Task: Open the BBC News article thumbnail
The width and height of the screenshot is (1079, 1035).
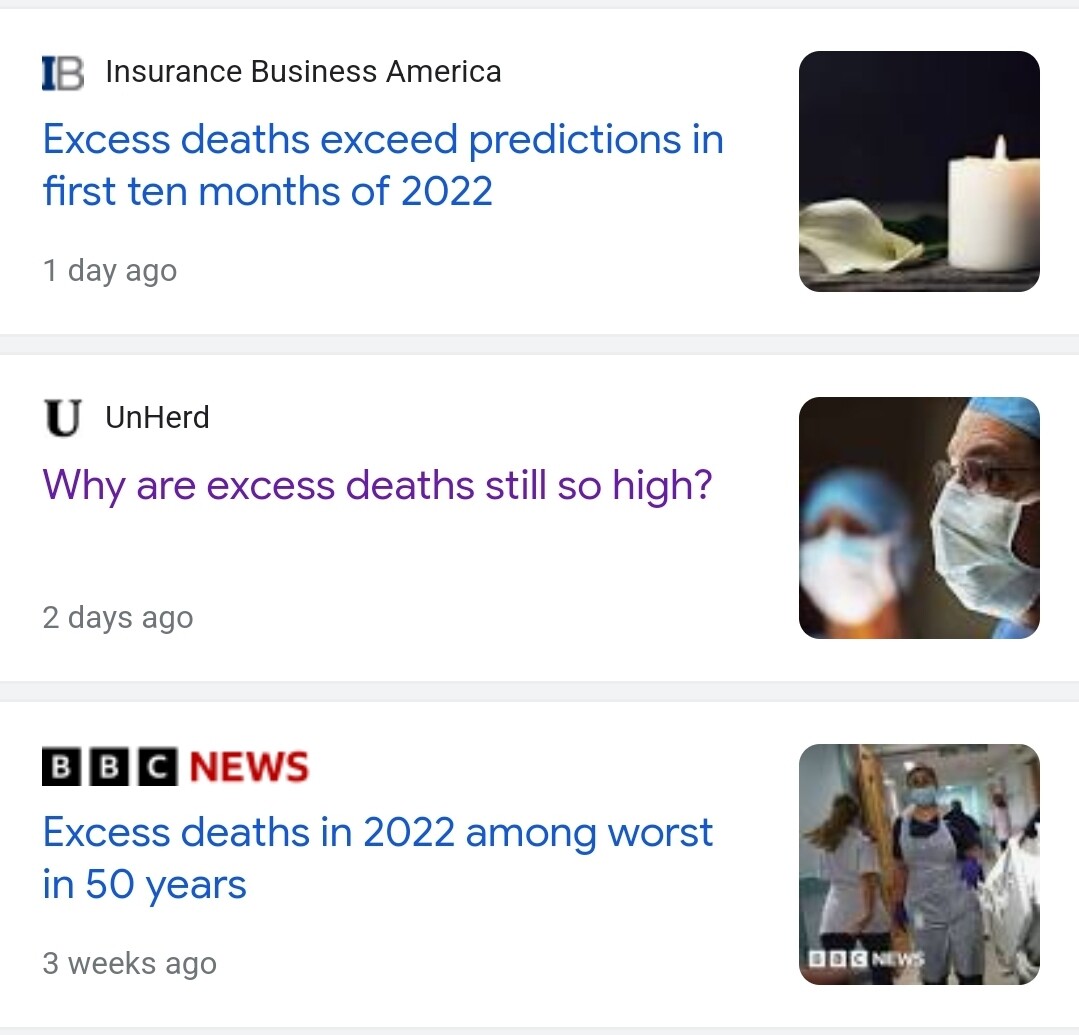Action: 919,864
